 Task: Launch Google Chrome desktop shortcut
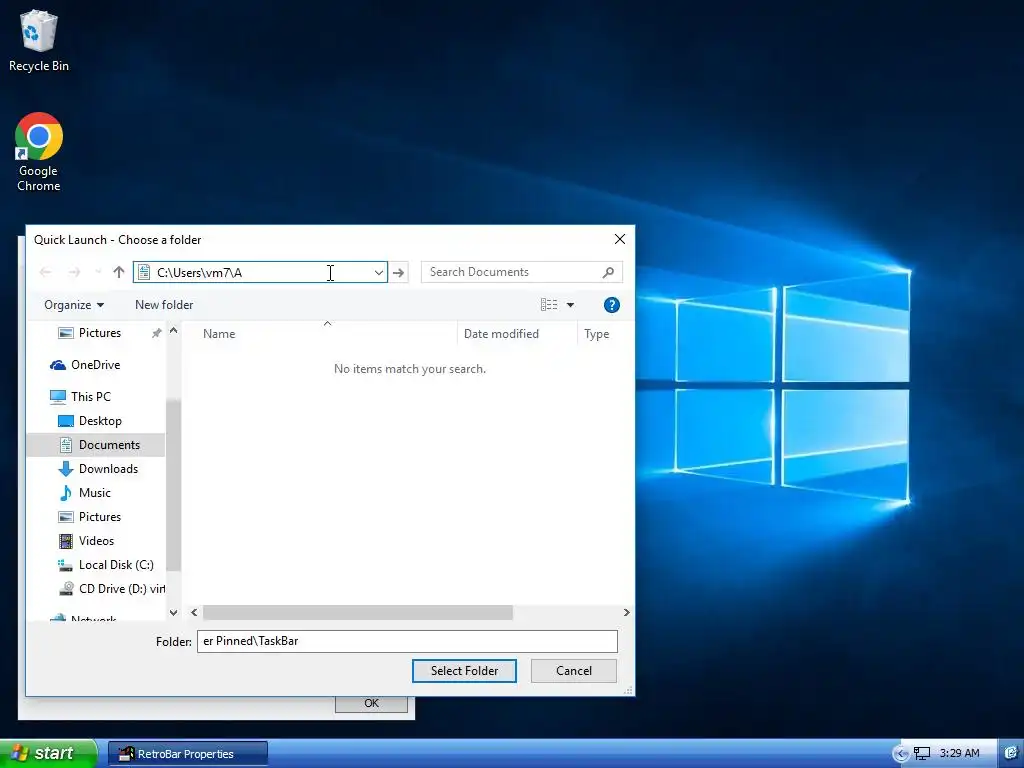(x=39, y=152)
